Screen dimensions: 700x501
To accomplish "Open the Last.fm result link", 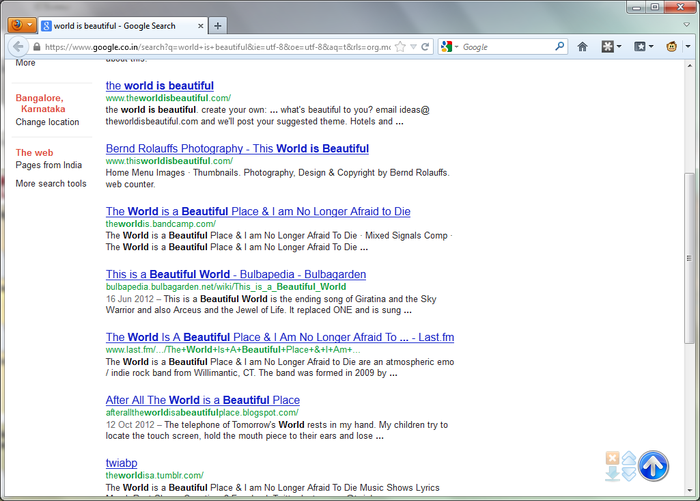I will coord(280,337).
